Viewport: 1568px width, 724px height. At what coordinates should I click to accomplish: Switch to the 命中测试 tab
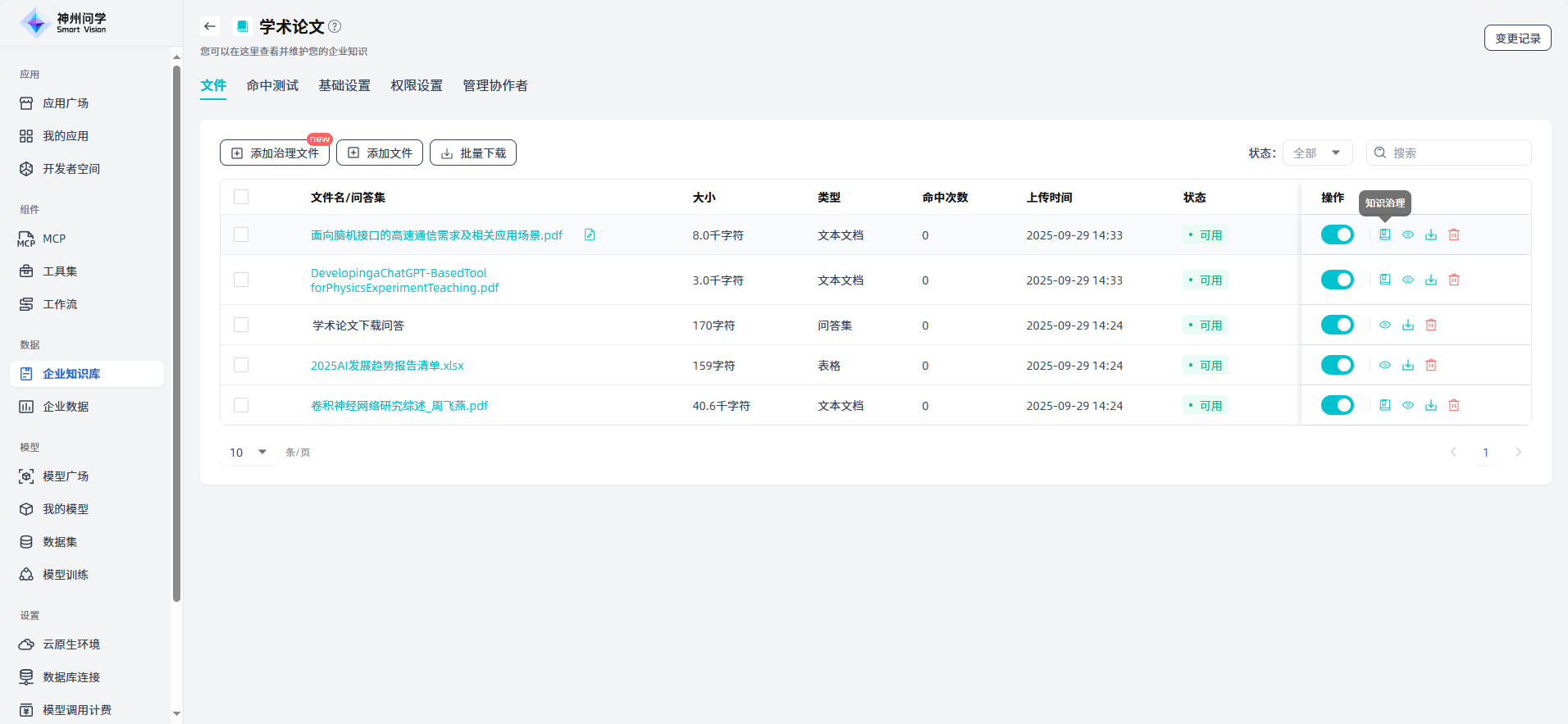pyautogui.click(x=272, y=85)
